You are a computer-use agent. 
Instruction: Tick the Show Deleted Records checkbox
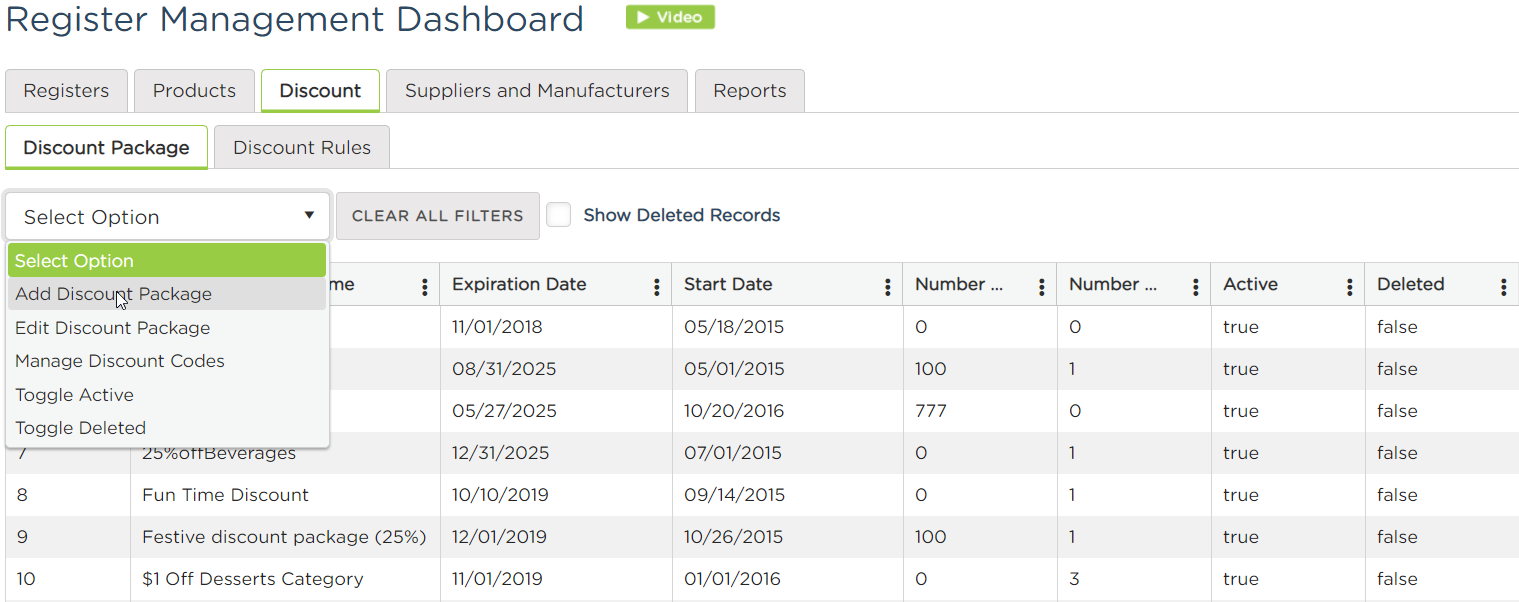click(x=559, y=215)
